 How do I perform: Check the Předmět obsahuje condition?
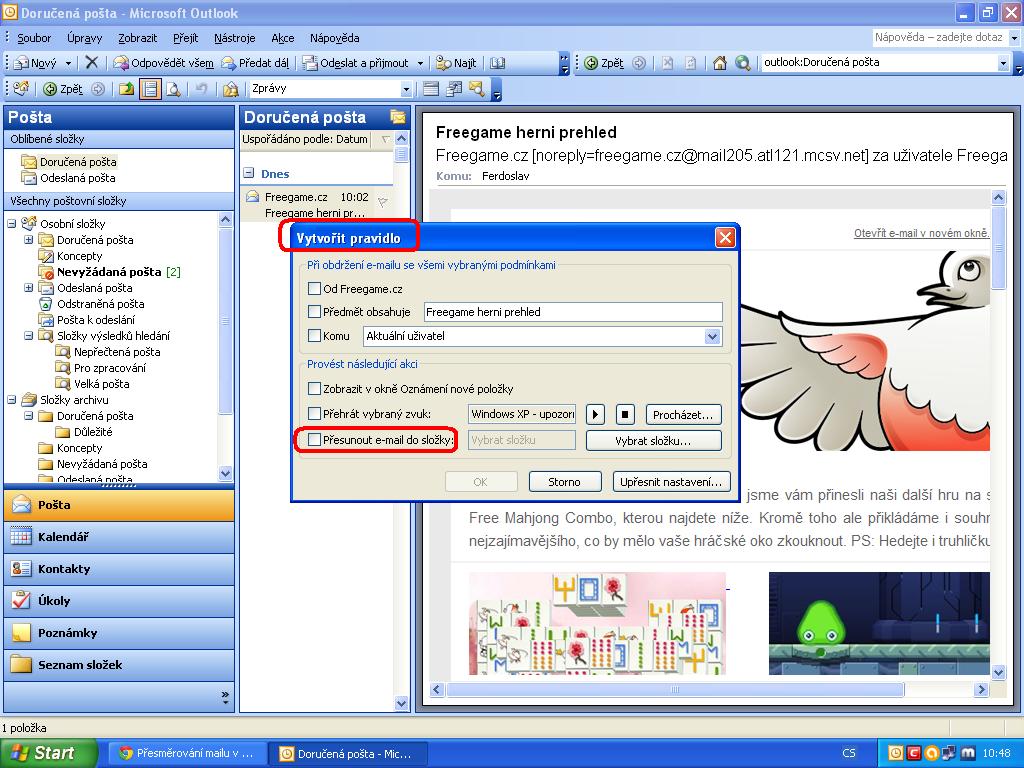click(314, 312)
